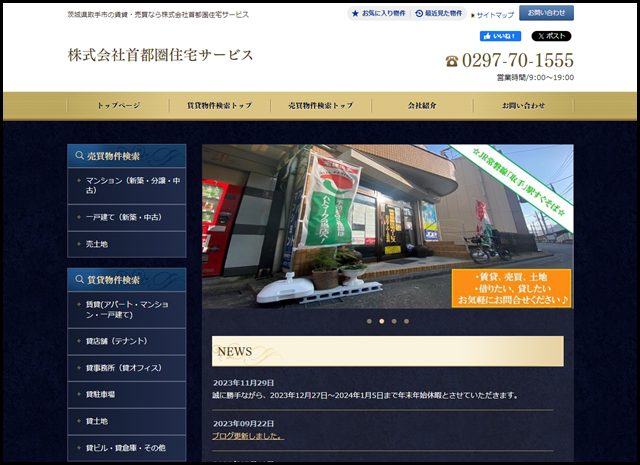Select 一戸建て（新築・中古） in the sidebar
640x465 pixels.
pyautogui.click(x=127, y=218)
